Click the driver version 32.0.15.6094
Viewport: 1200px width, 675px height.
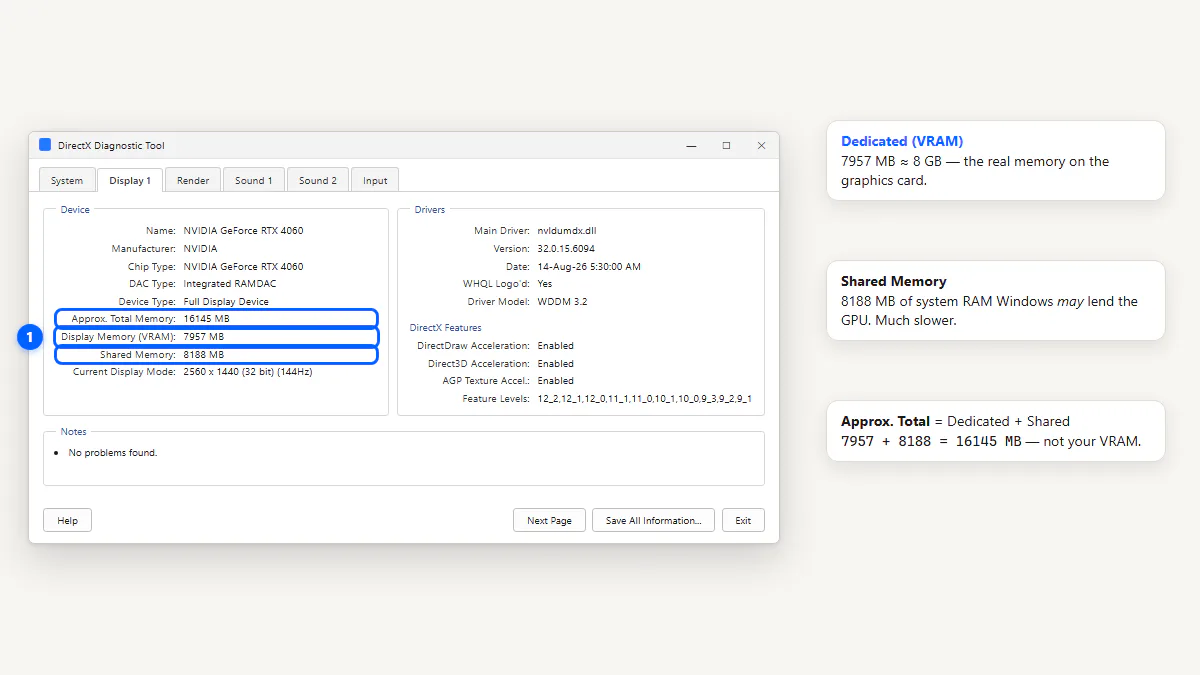pos(566,248)
